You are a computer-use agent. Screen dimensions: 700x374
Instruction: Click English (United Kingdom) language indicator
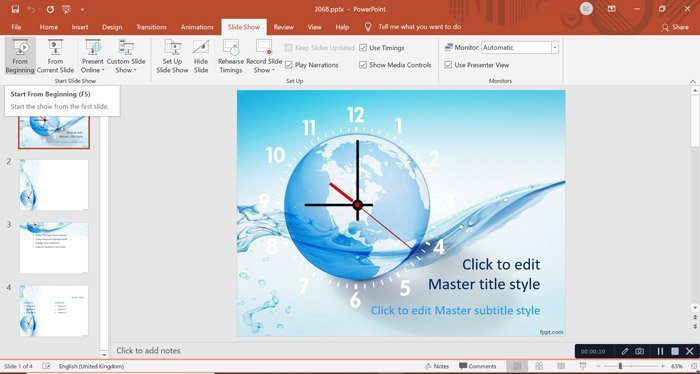[92, 366]
